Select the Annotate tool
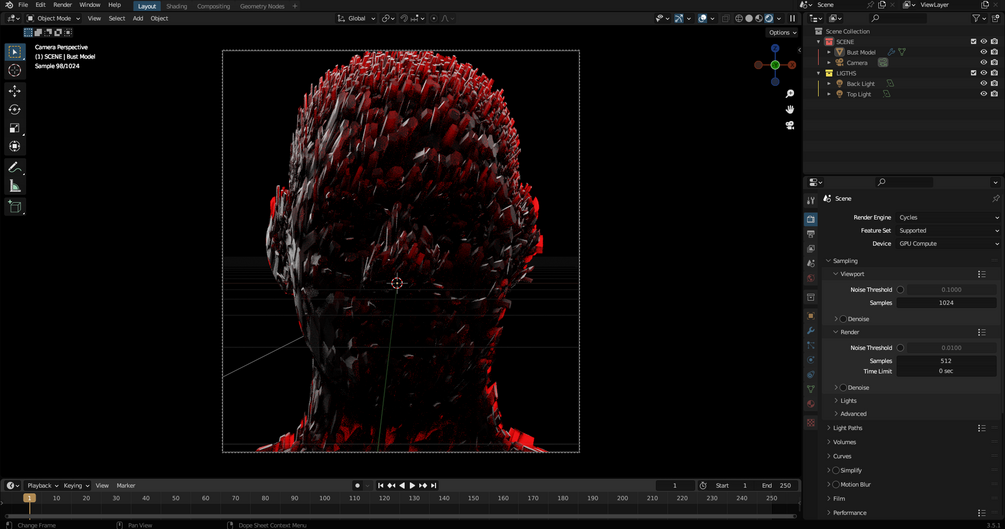The height and width of the screenshot is (529, 1005). coord(14,167)
